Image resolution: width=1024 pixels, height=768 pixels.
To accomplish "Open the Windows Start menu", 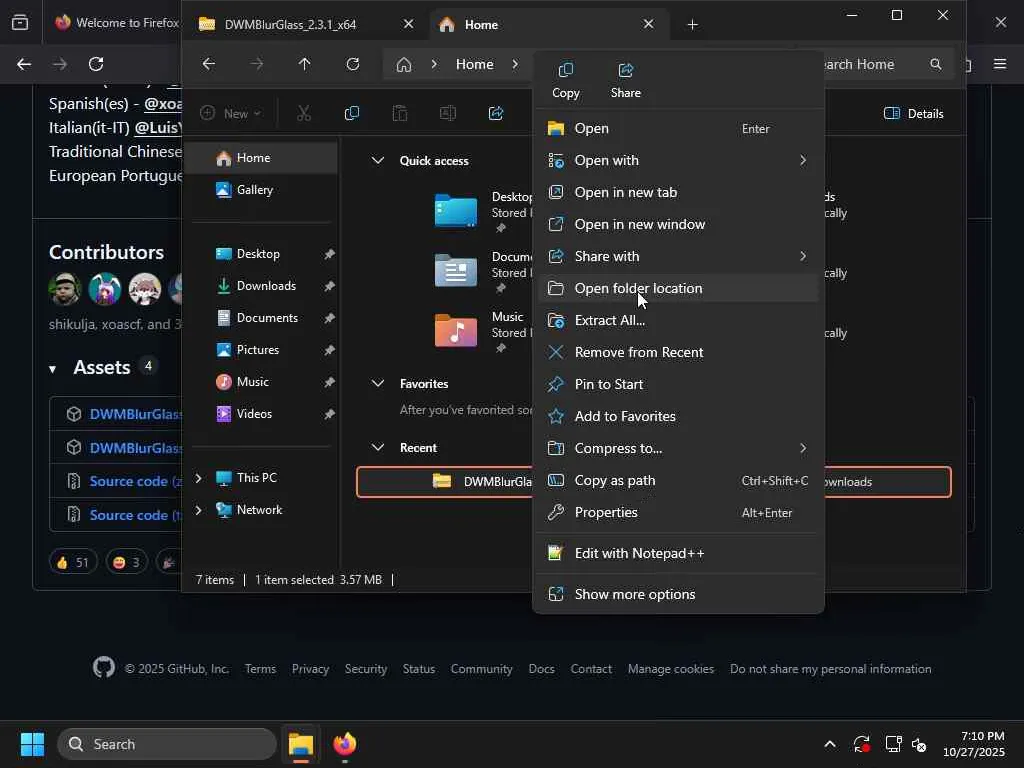I will (32, 744).
